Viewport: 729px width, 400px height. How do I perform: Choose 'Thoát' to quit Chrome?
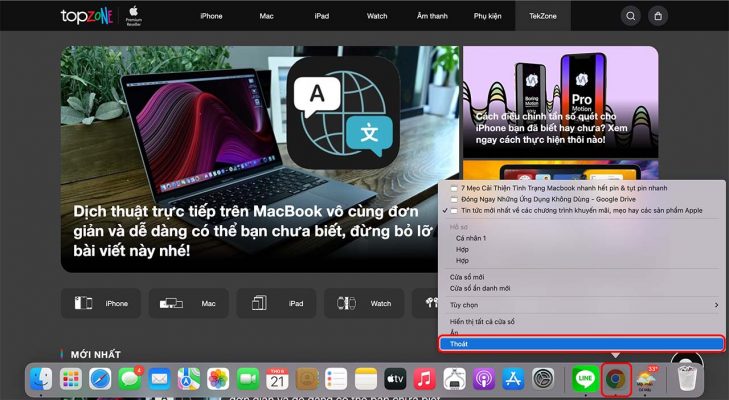(581, 344)
